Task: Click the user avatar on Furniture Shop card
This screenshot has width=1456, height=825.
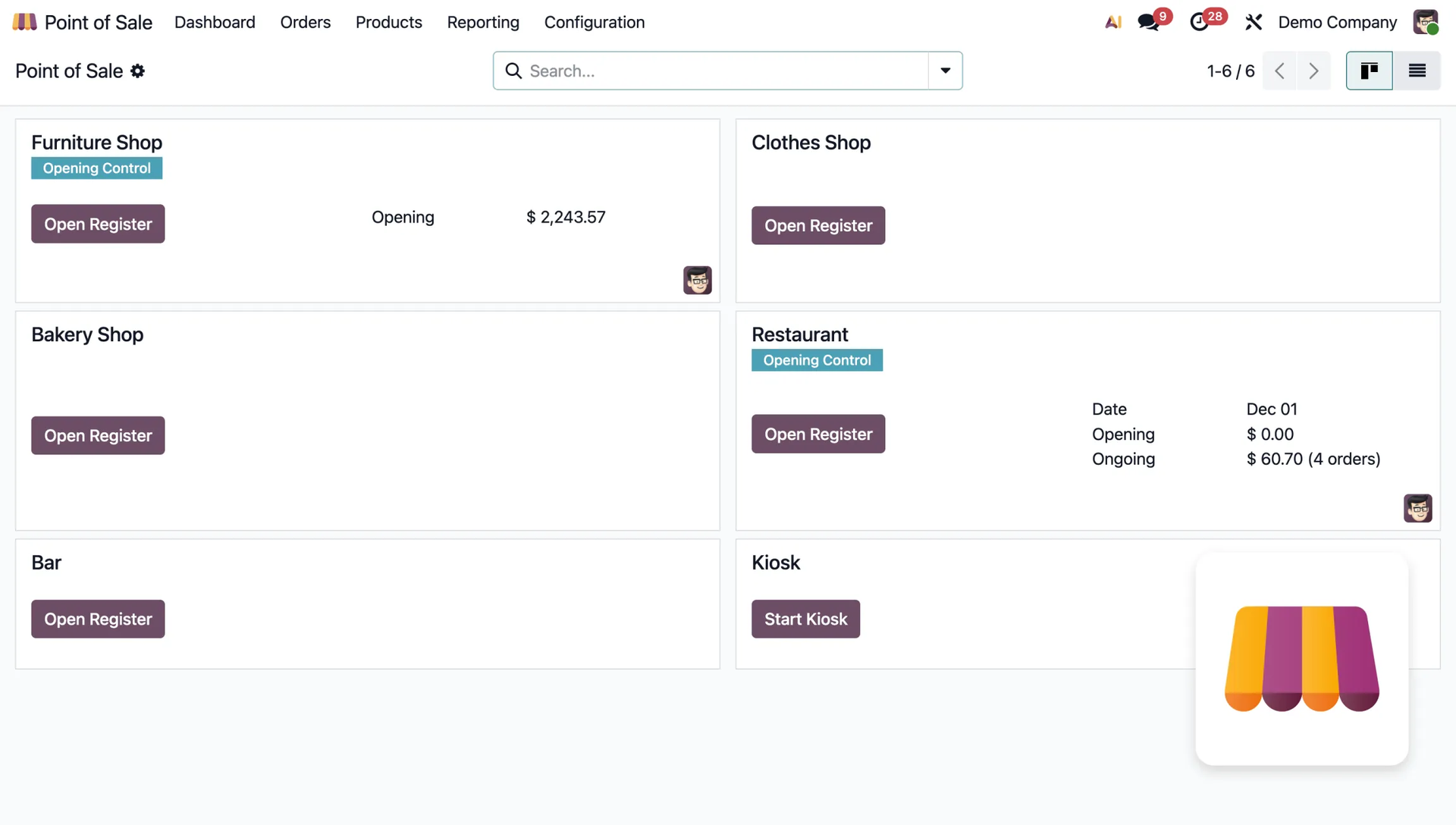Action: 698,280
